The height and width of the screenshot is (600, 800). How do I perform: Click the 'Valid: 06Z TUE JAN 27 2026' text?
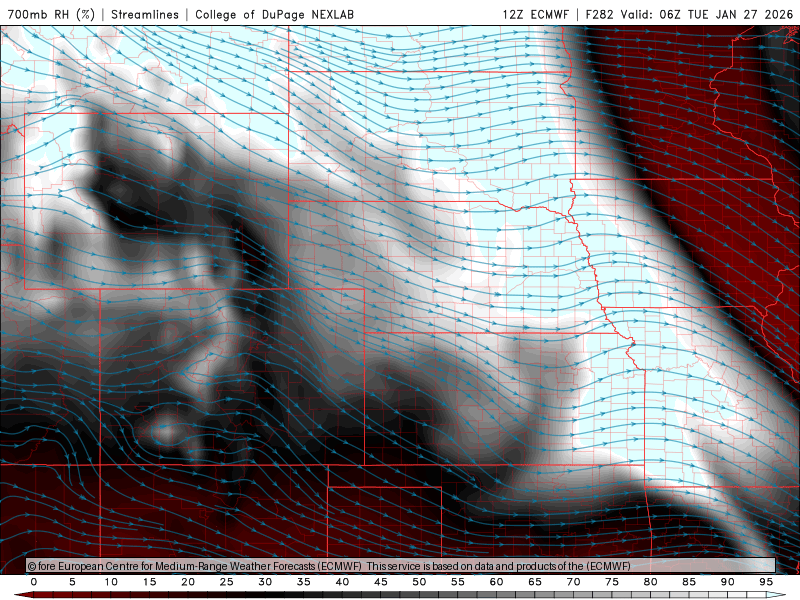[x=707, y=14]
